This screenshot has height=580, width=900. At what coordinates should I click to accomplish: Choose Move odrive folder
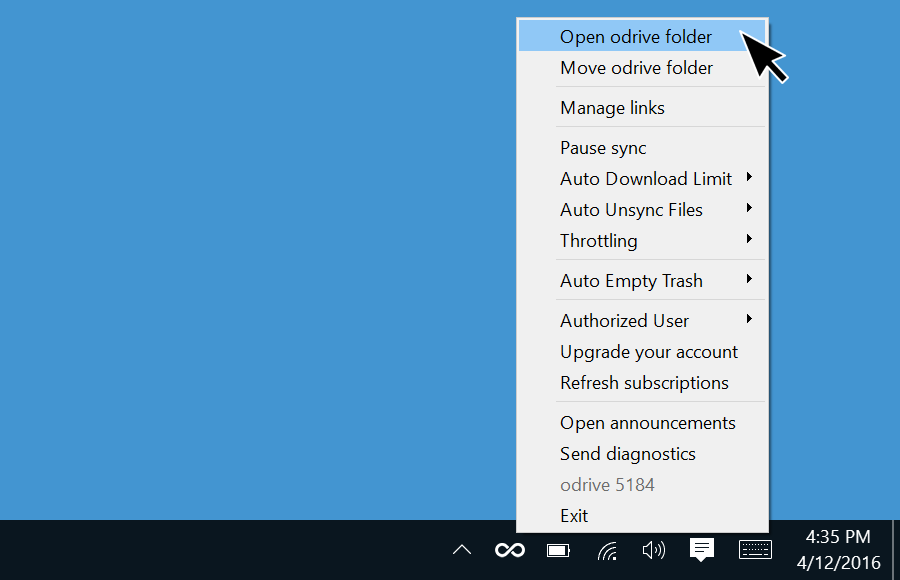[x=643, y=68]
